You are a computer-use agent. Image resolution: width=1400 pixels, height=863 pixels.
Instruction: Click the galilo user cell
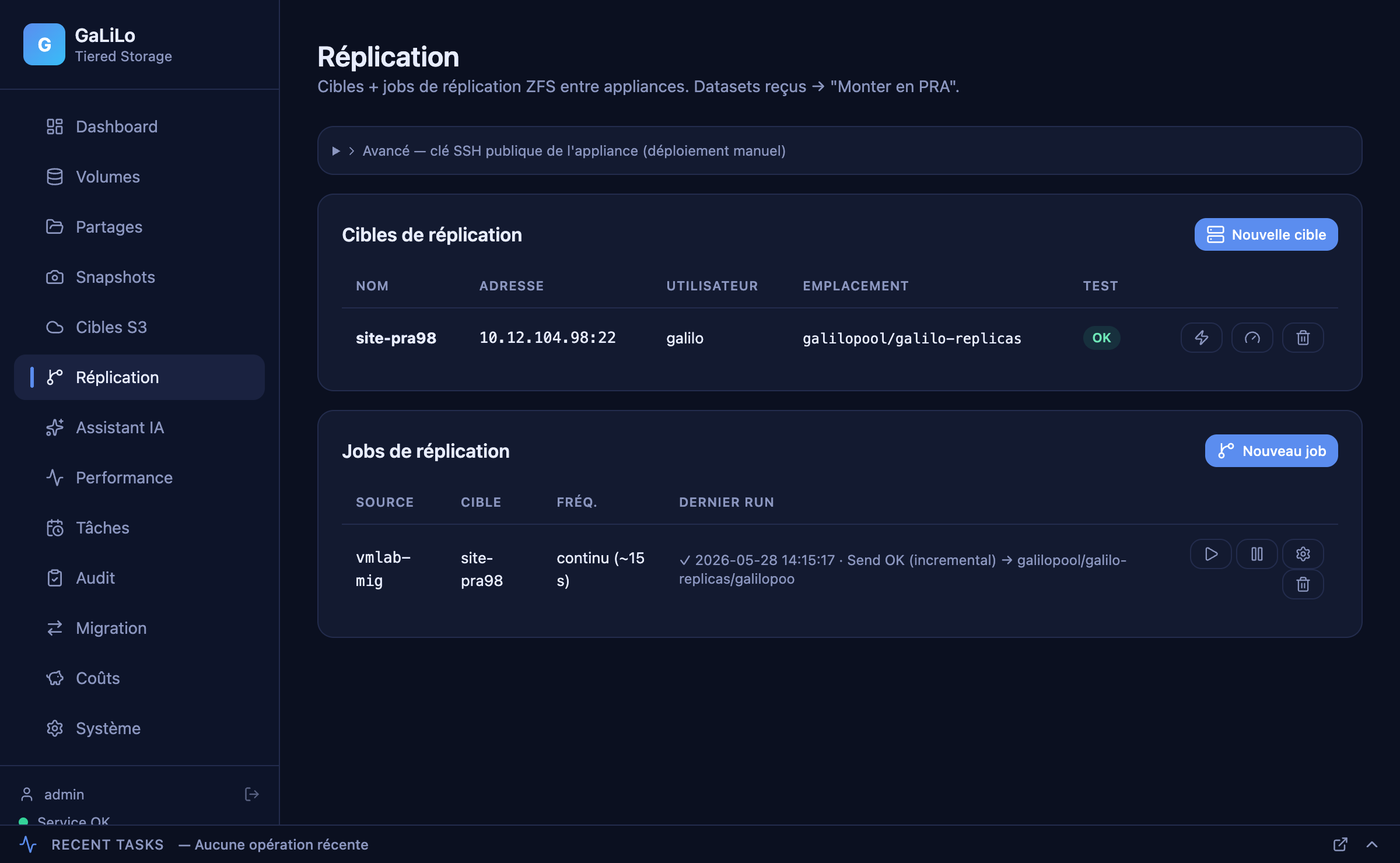tap(685, 338)
